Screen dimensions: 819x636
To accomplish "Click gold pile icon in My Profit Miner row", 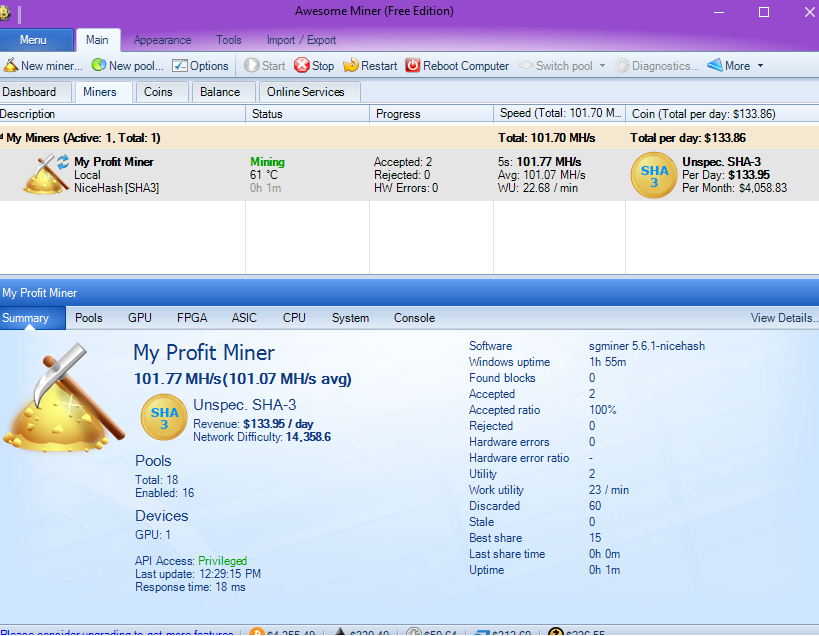I will [44, 175].
